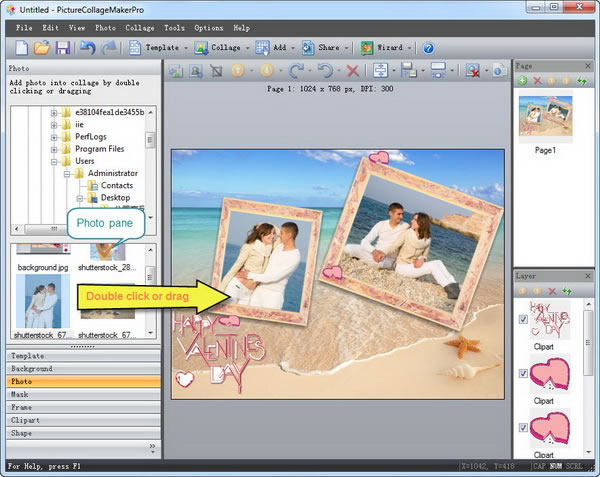Screen dimensions: 600x477
Task: Select the background.jpg photo thumbnail
Action: pos(43,257)
